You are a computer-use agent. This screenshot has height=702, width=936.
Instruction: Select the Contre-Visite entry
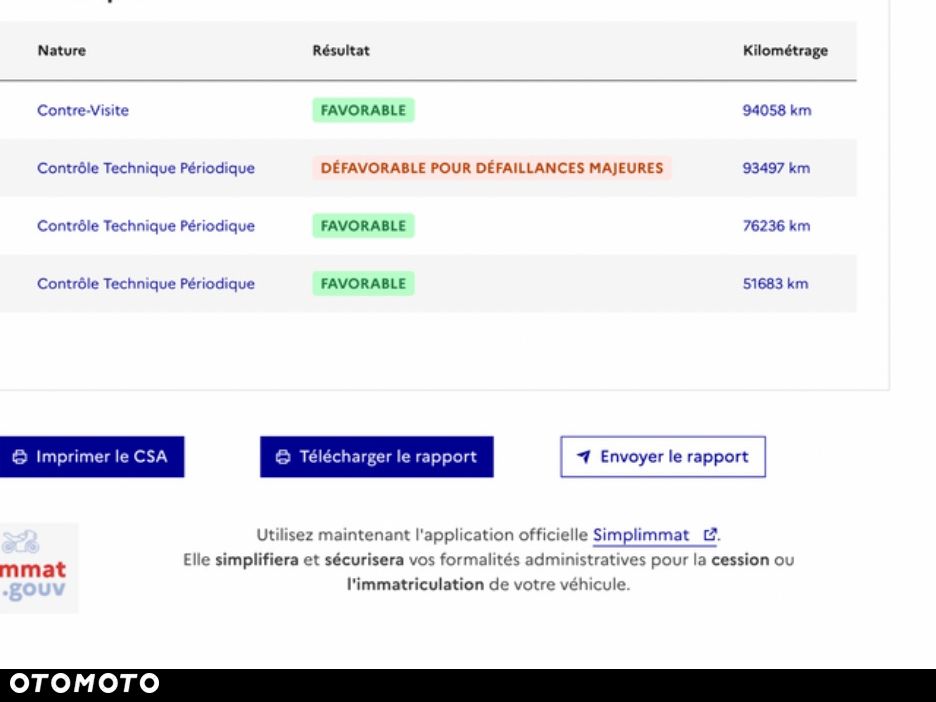(x=83, y=110)
